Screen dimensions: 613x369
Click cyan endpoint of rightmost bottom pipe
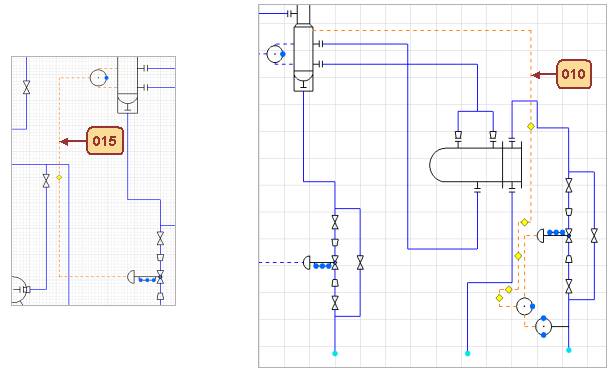(x=568, y=350)
